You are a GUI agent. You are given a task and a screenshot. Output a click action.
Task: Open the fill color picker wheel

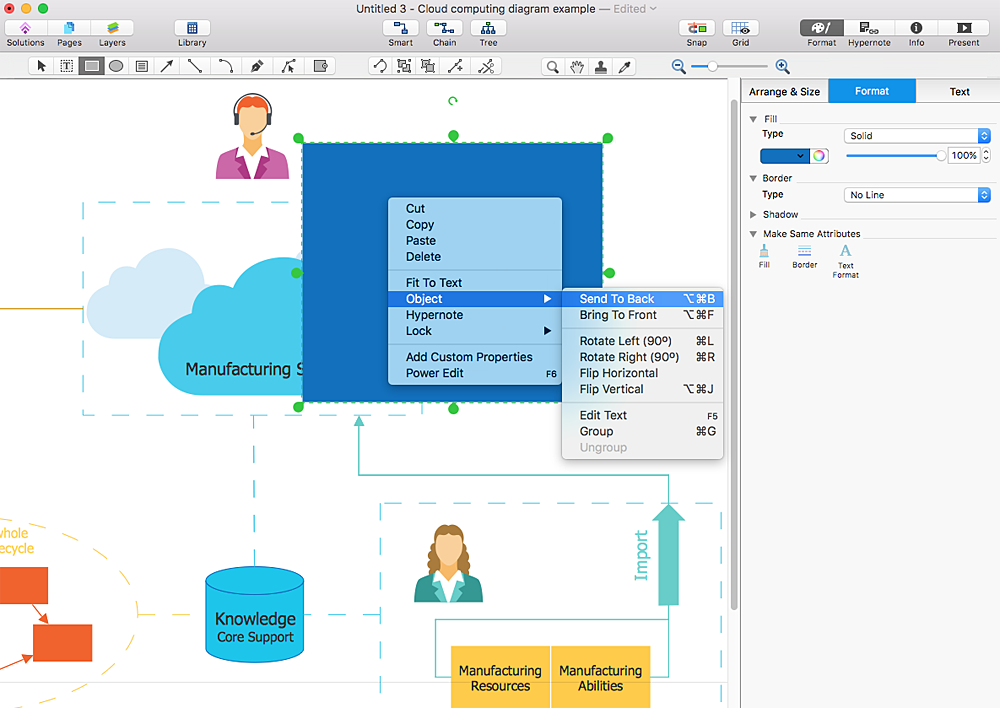[821, 156]
